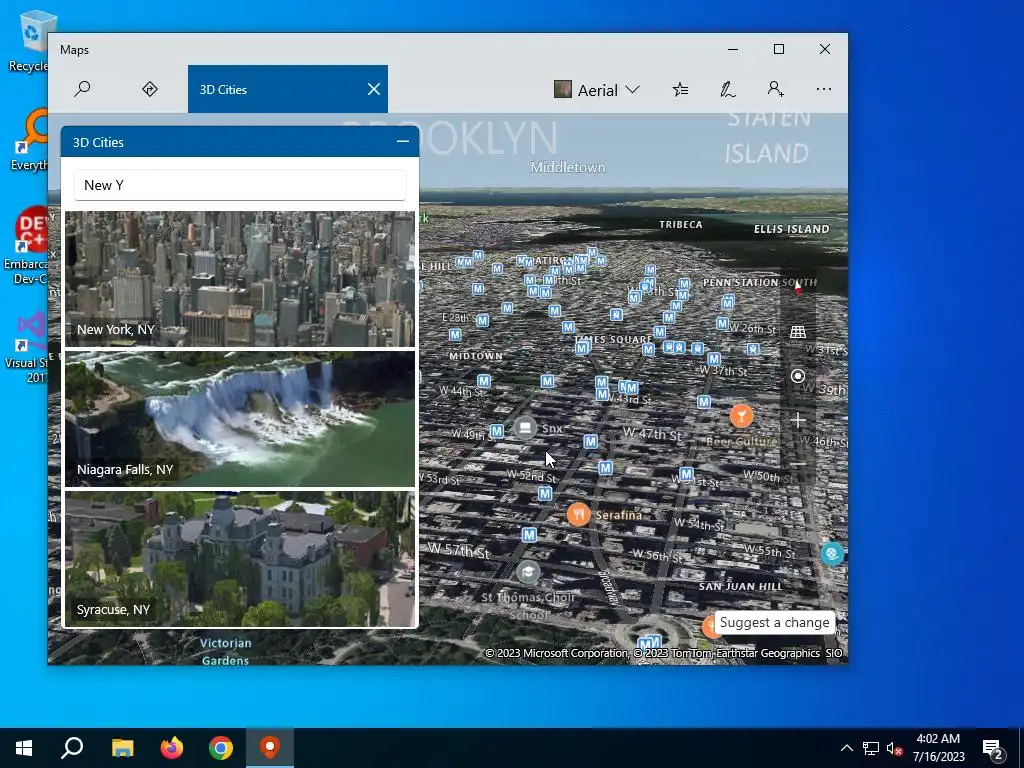Open the Windows Start menu
Image resolution: width=1024 pixels, height=768 pixels.
(x=24, y=748)
